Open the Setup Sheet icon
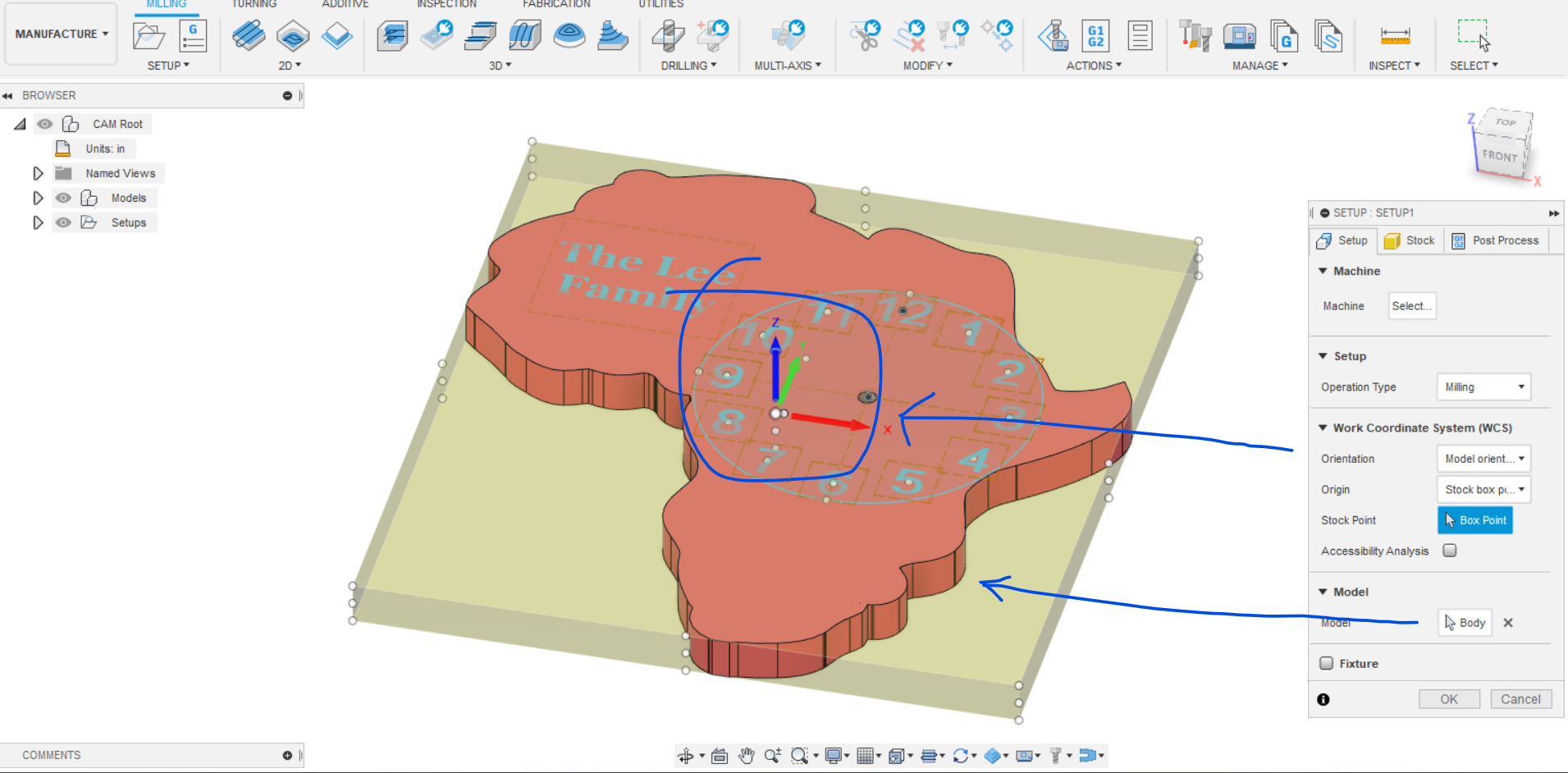Screen dimensions: 1568x773 point(1140,36)
